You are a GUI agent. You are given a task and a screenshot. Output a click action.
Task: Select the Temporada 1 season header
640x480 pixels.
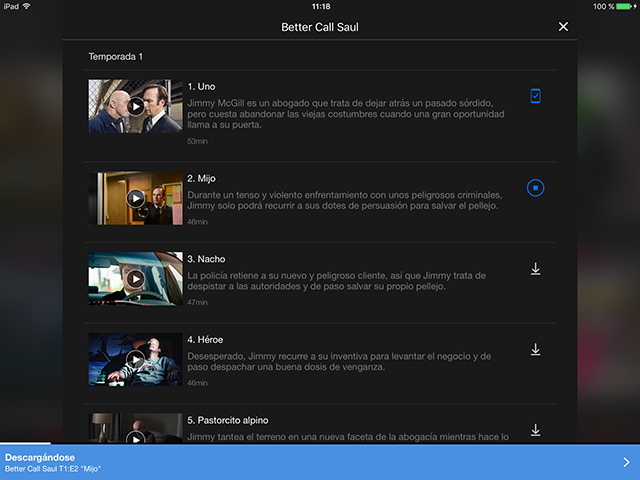116,57
